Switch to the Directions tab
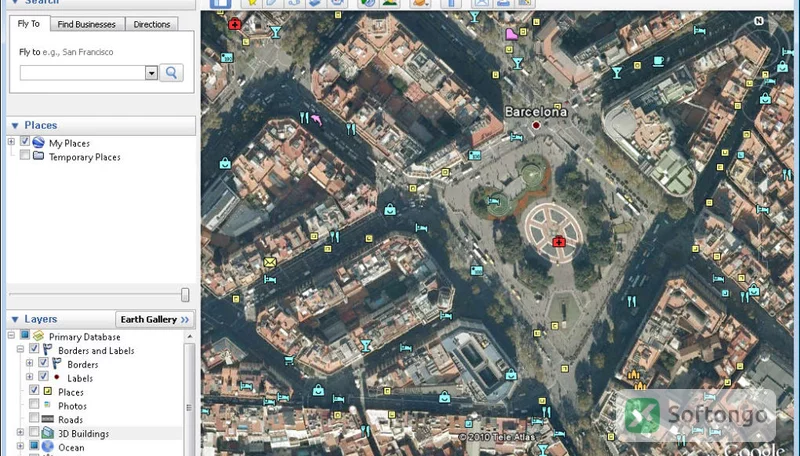Viewport: 800px width, 456px height. click(152, 24)
